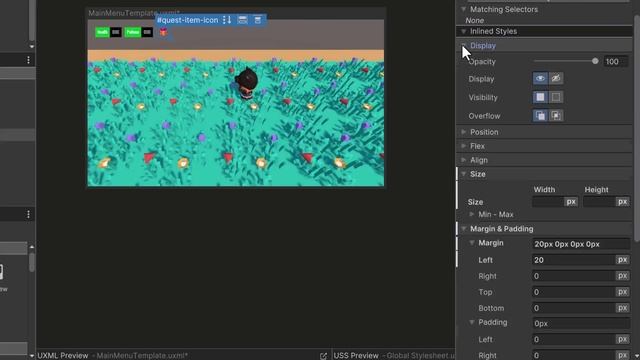Screen dimensions: 640x360
Task: Collapse the Inlined Styles section
Action: coord(464,31)
